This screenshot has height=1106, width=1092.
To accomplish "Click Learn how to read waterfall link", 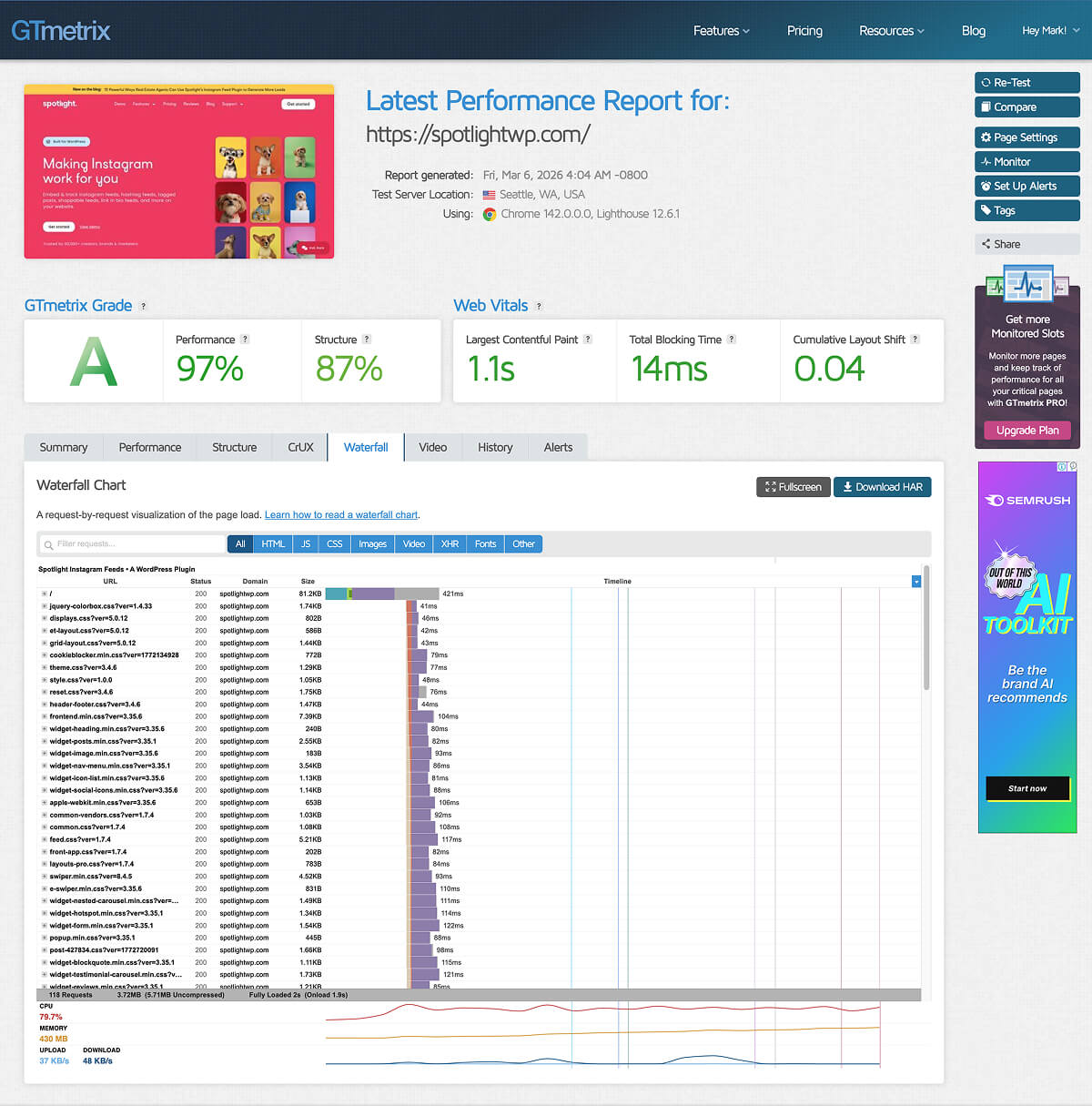I will 341,515.
